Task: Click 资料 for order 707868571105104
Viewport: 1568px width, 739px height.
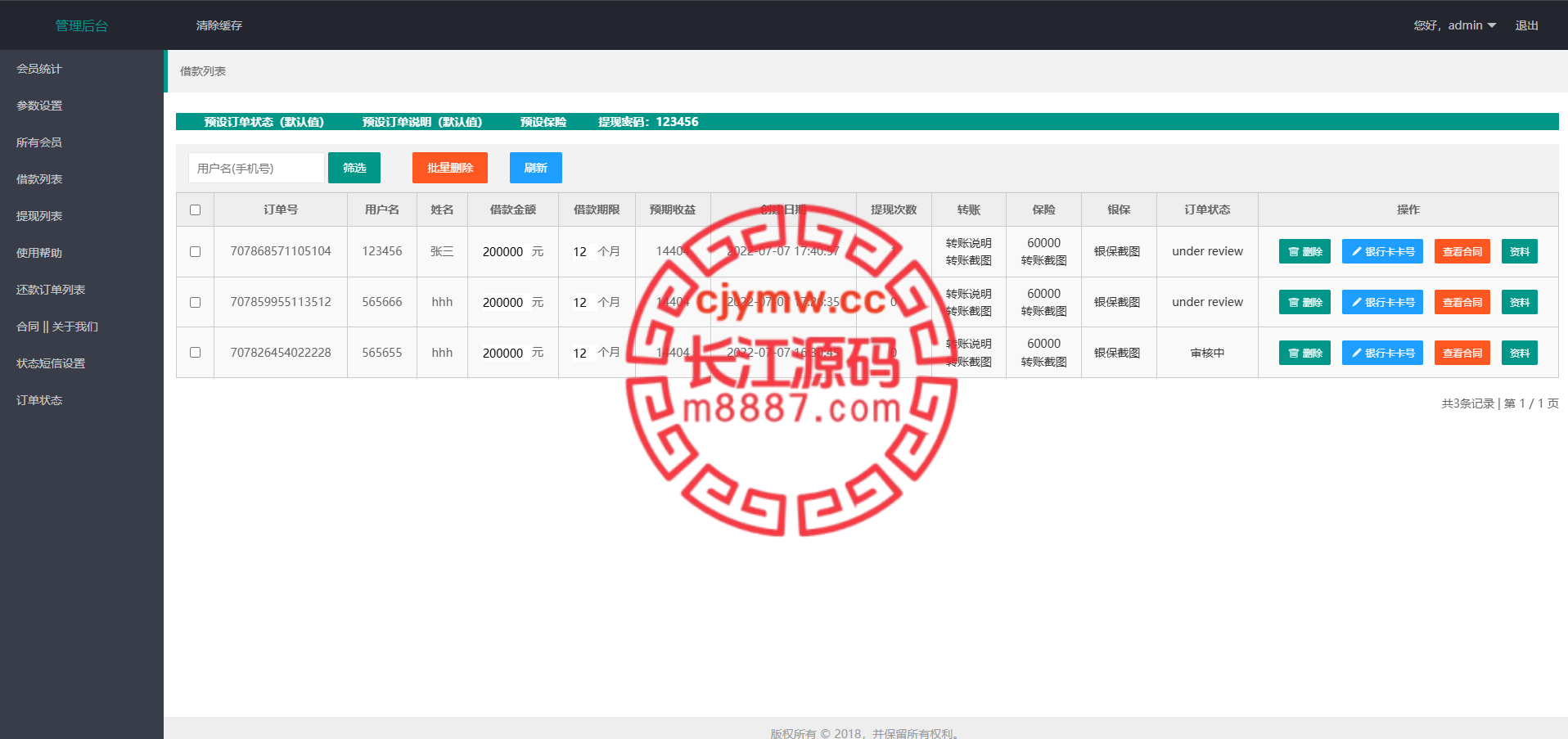Action: coord(1520,251)
